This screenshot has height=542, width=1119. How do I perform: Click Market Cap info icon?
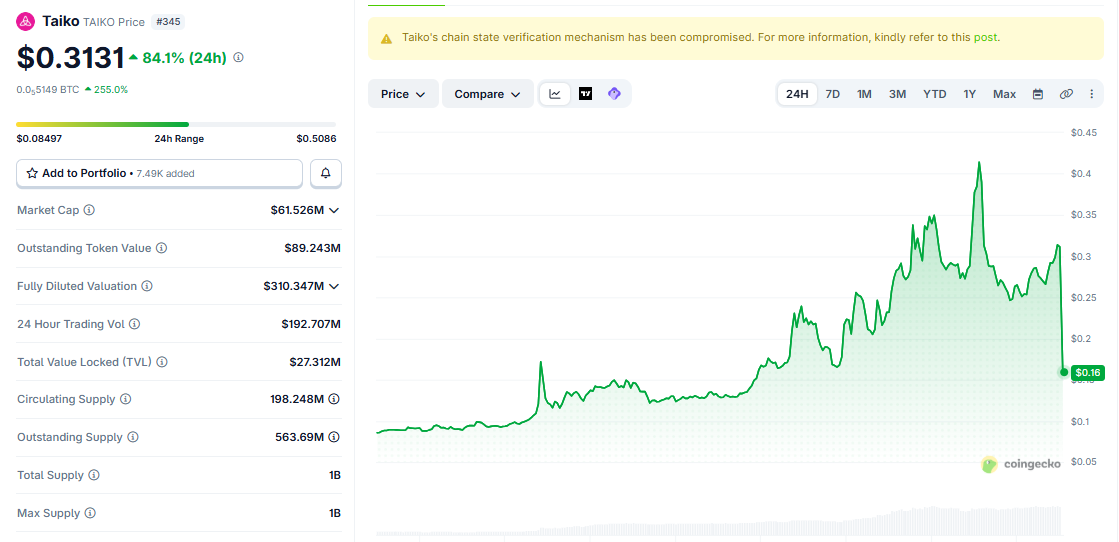(89, 210)
